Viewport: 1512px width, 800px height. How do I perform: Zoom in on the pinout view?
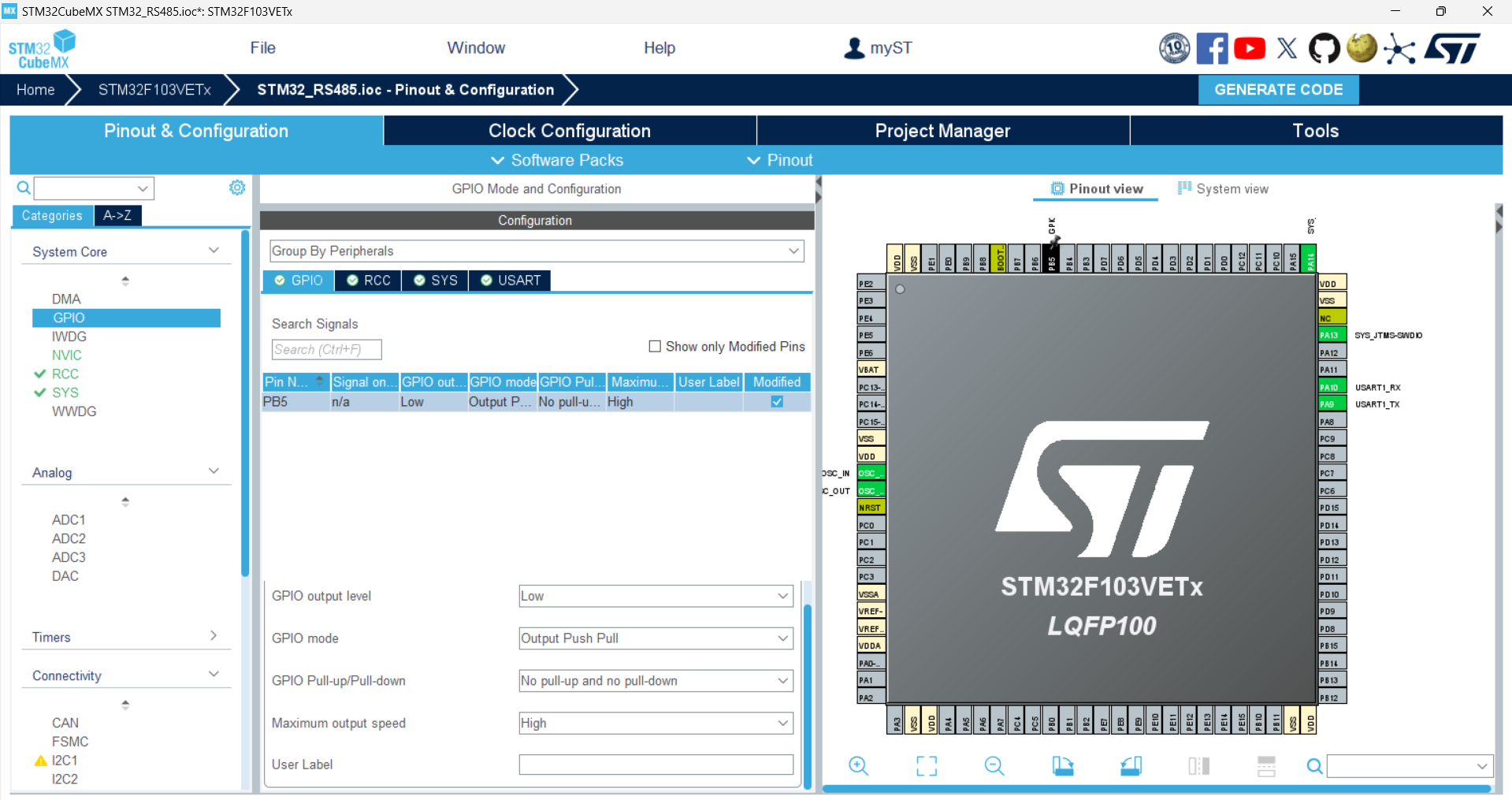[859, 765]
